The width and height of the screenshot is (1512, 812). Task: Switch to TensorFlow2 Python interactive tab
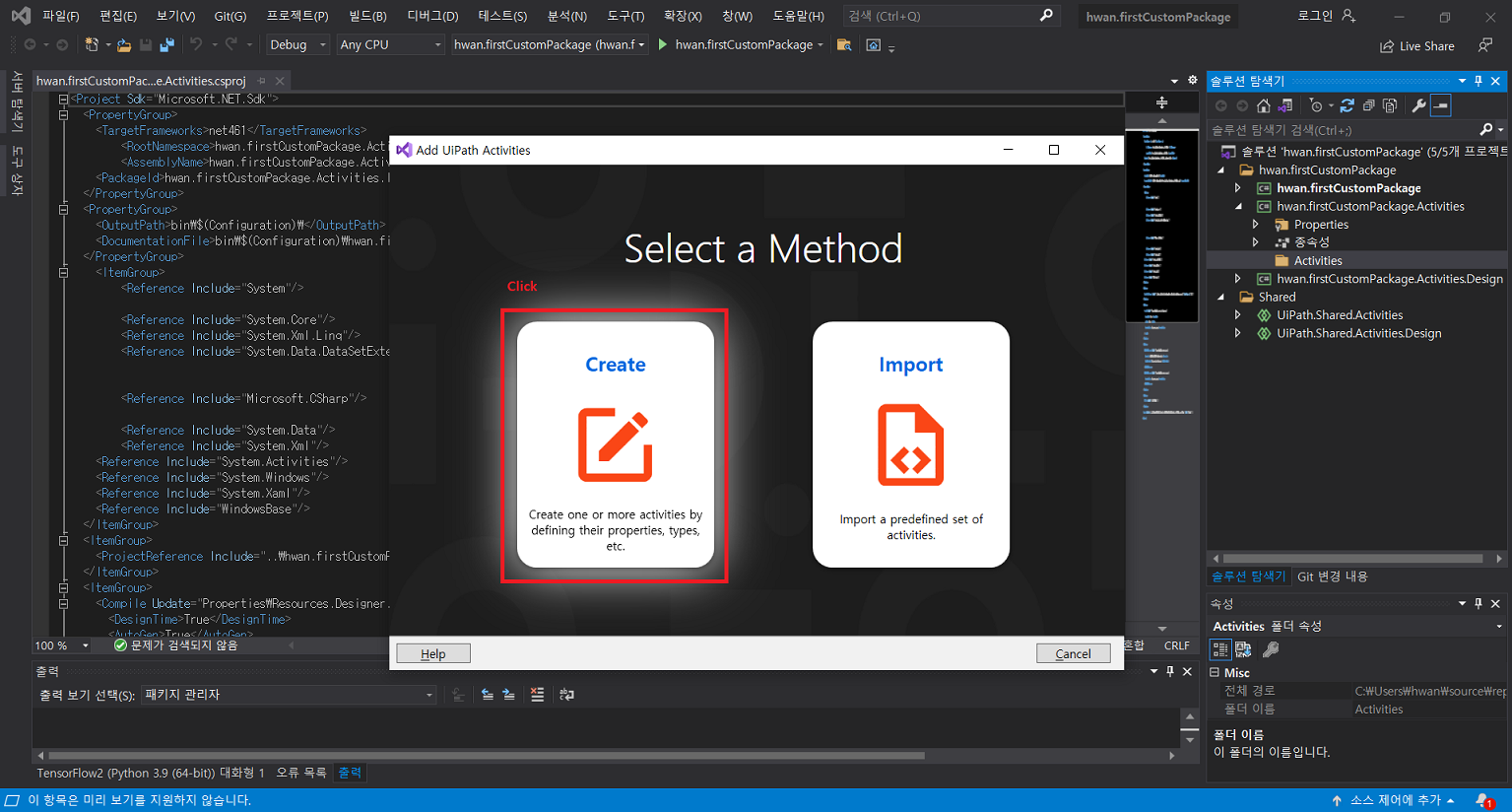pyautogui.click(x=151, y=773)
